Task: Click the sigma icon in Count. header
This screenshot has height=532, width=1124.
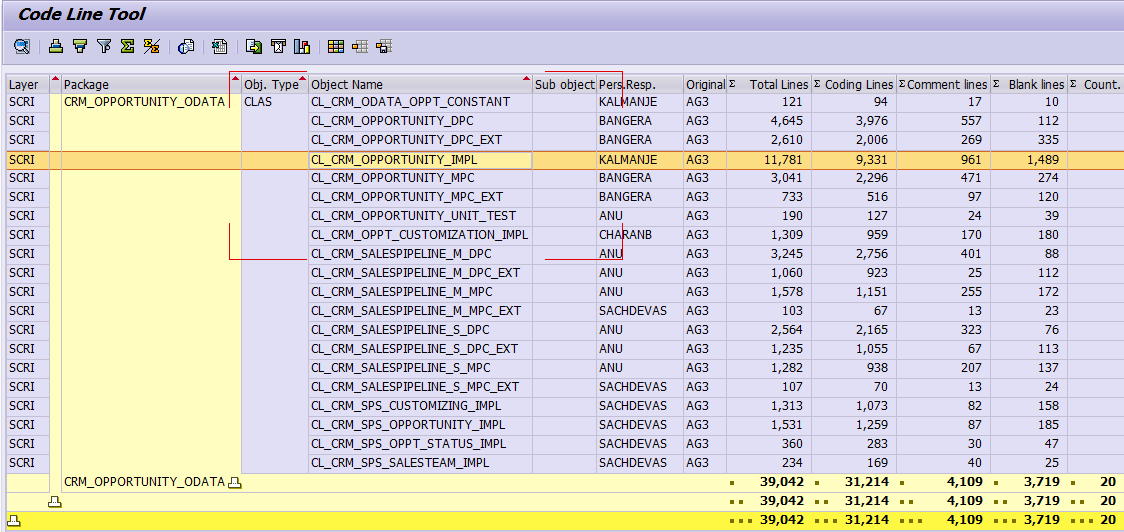Action: (x=1073, y=84)
